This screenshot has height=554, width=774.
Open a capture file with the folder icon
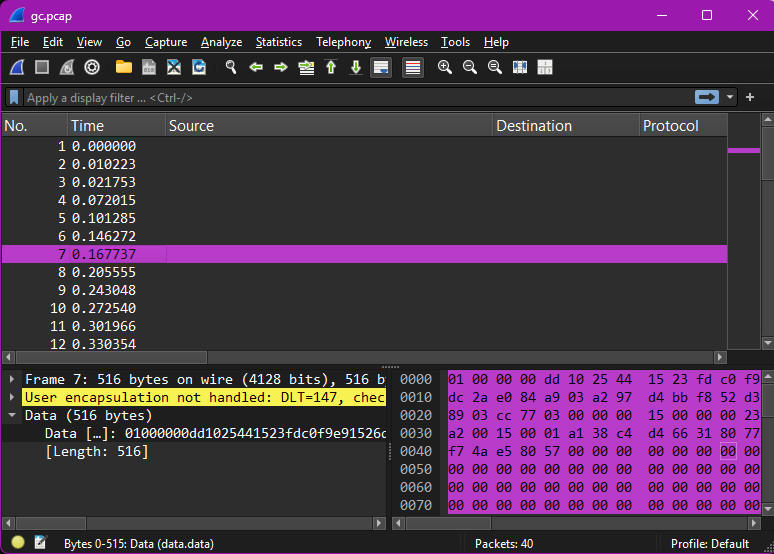tap(124, 67)
